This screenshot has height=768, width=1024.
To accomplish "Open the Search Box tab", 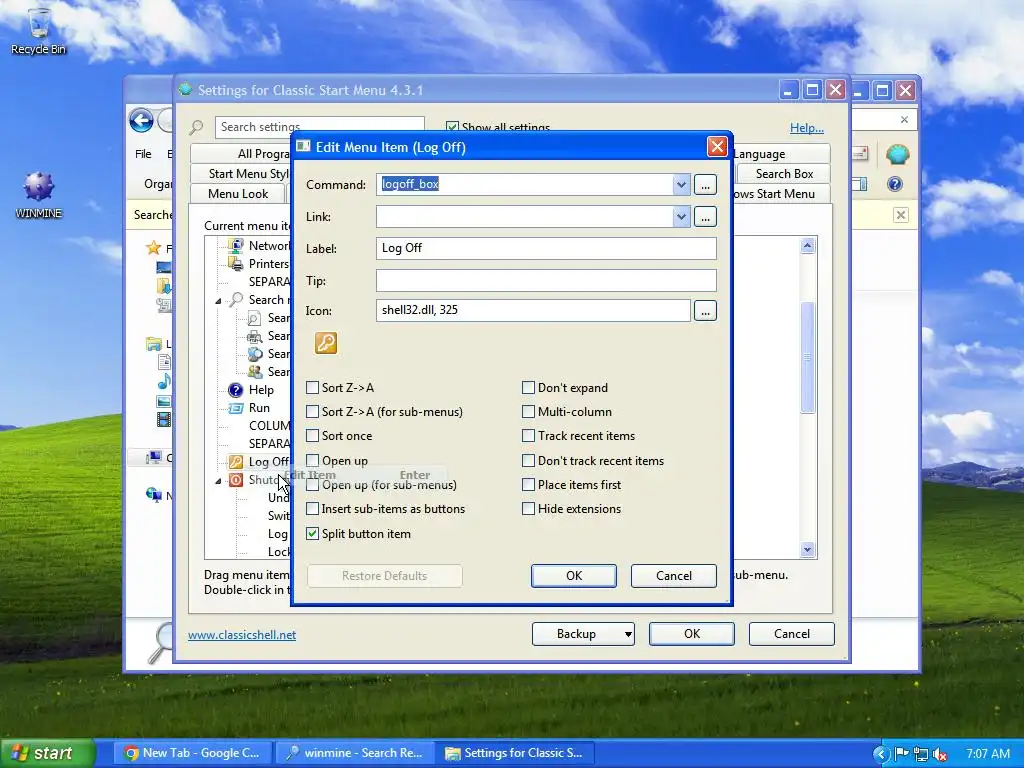I will (x=784, y=174).
